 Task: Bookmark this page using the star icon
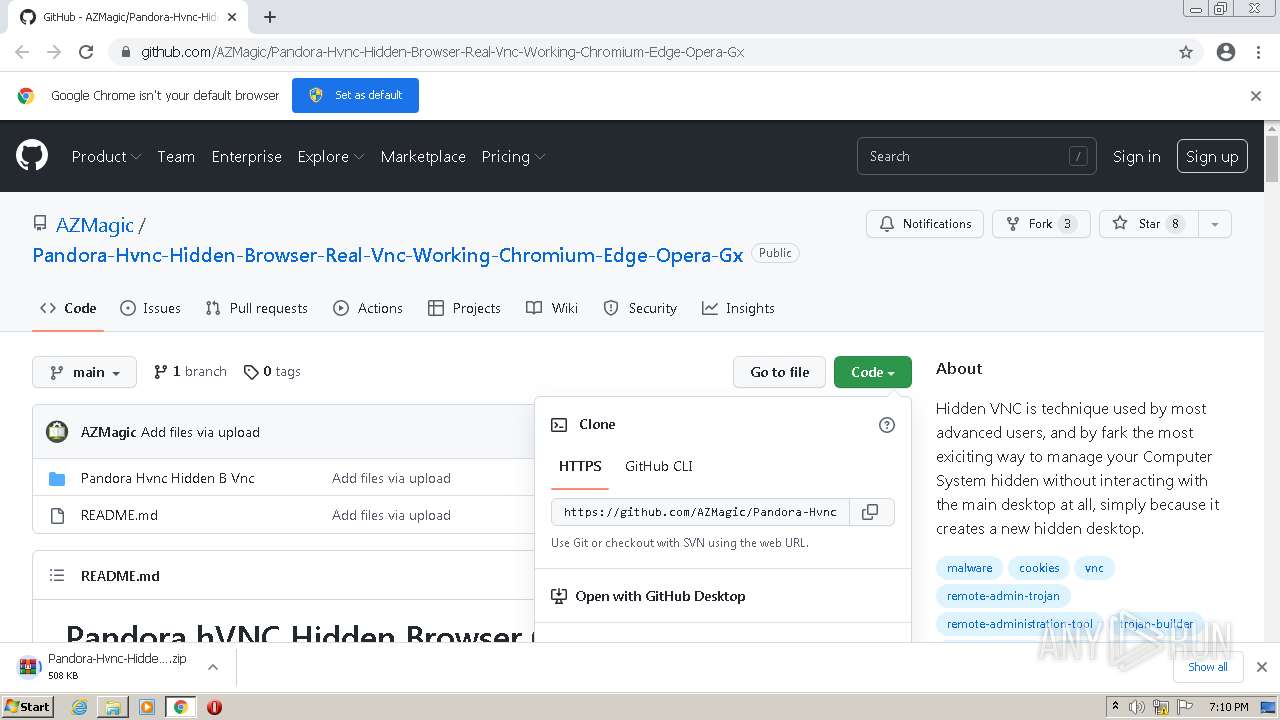[x=1186, y=52]
